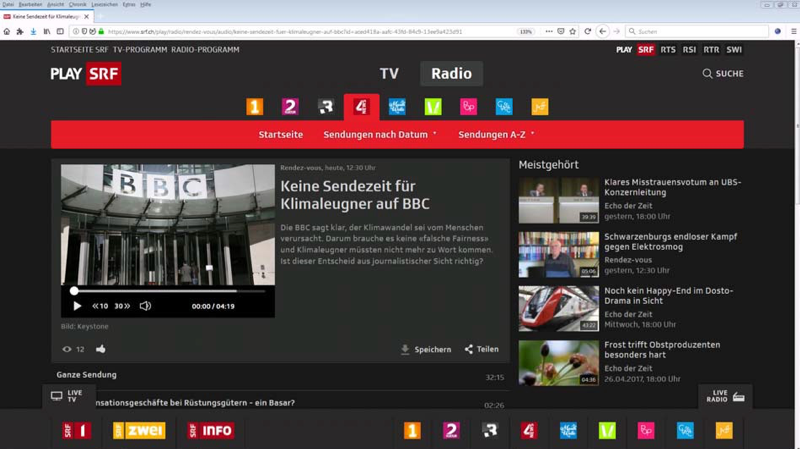The width and height of the screenshot is (800, 449).
Task: Choose Radio SRF Virus green station icon in top row
Action: click(433, 107)
